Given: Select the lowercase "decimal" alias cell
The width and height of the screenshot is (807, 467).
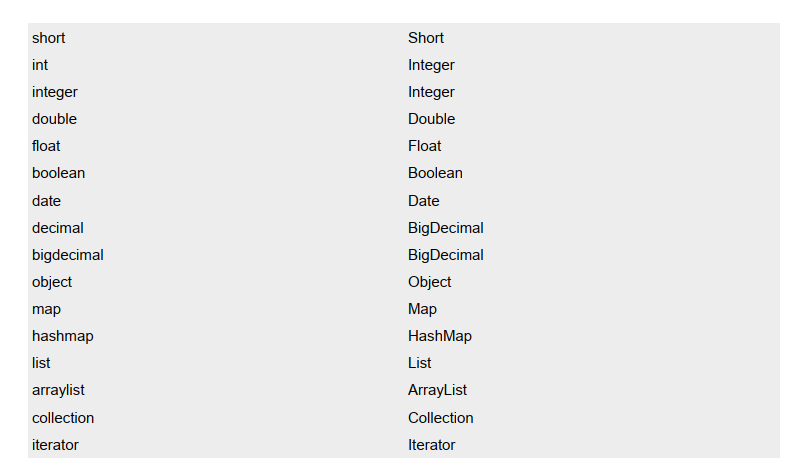Looking at the screenshot, I should [58, 228].
